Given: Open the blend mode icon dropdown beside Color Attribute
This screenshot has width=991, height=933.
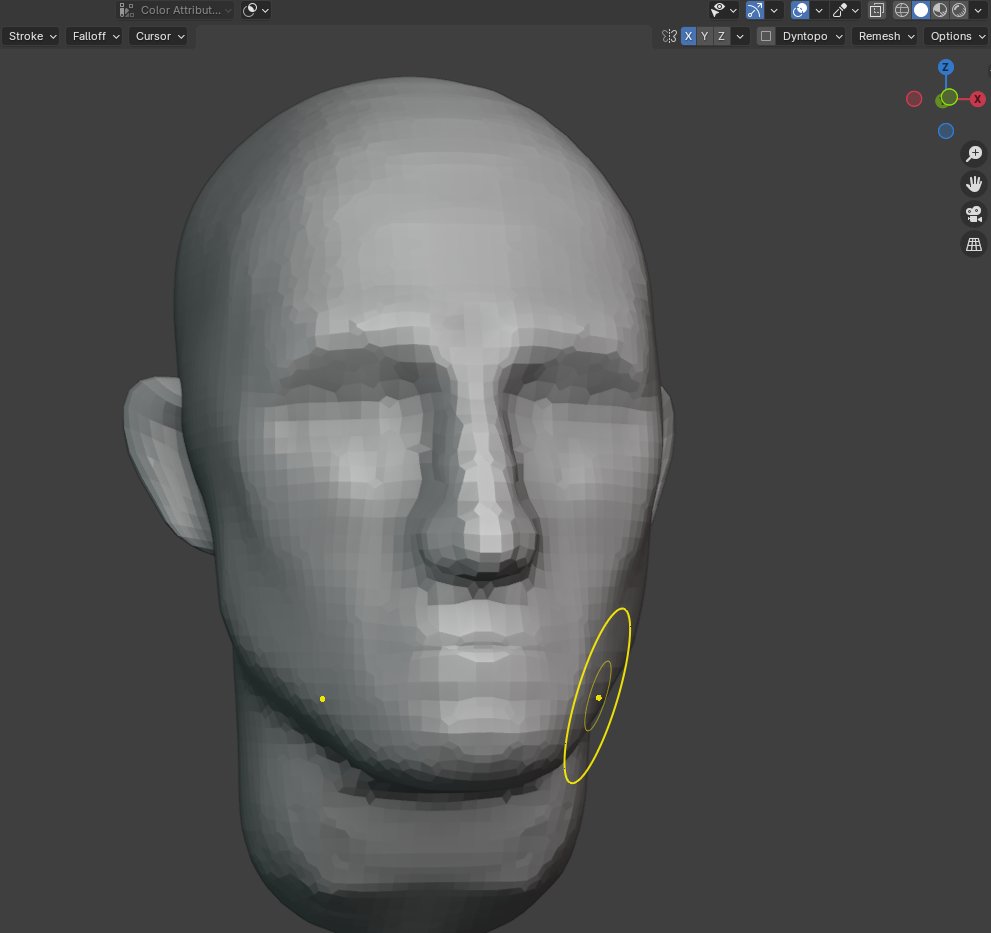Looking at the screenshot, I should [256, 10].
